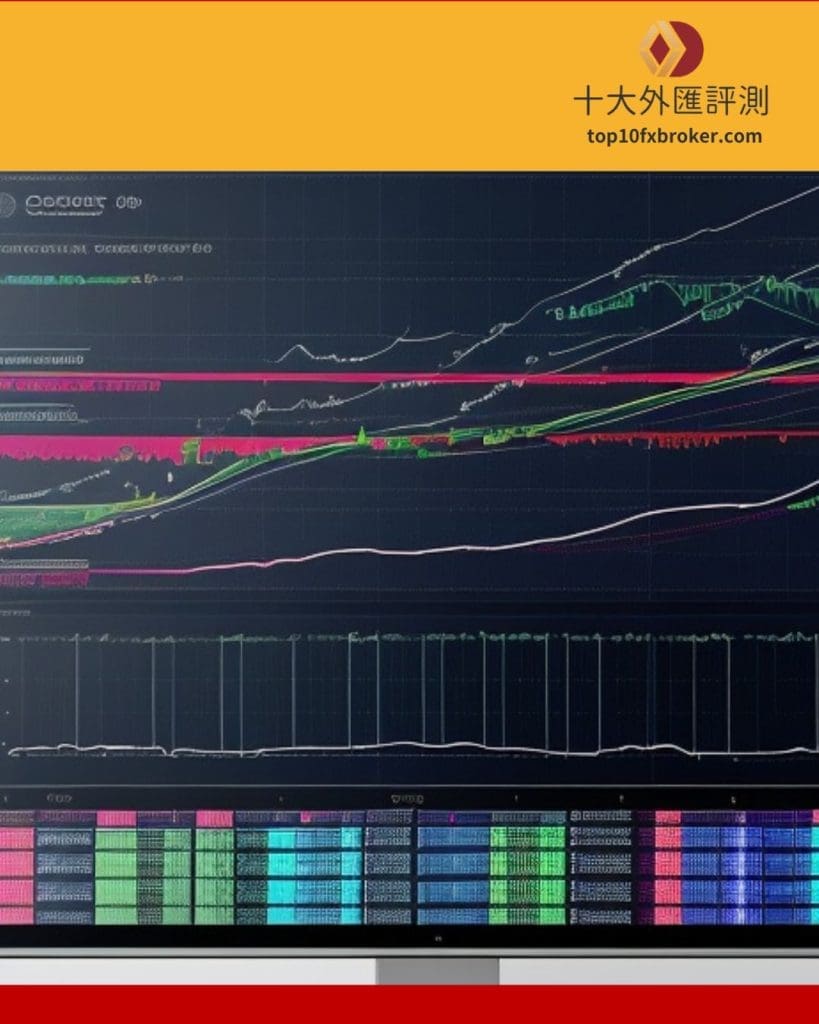Screen dimensions: 819x1024
Task: Select the cyan block in the data table
Action: [300, 865]
